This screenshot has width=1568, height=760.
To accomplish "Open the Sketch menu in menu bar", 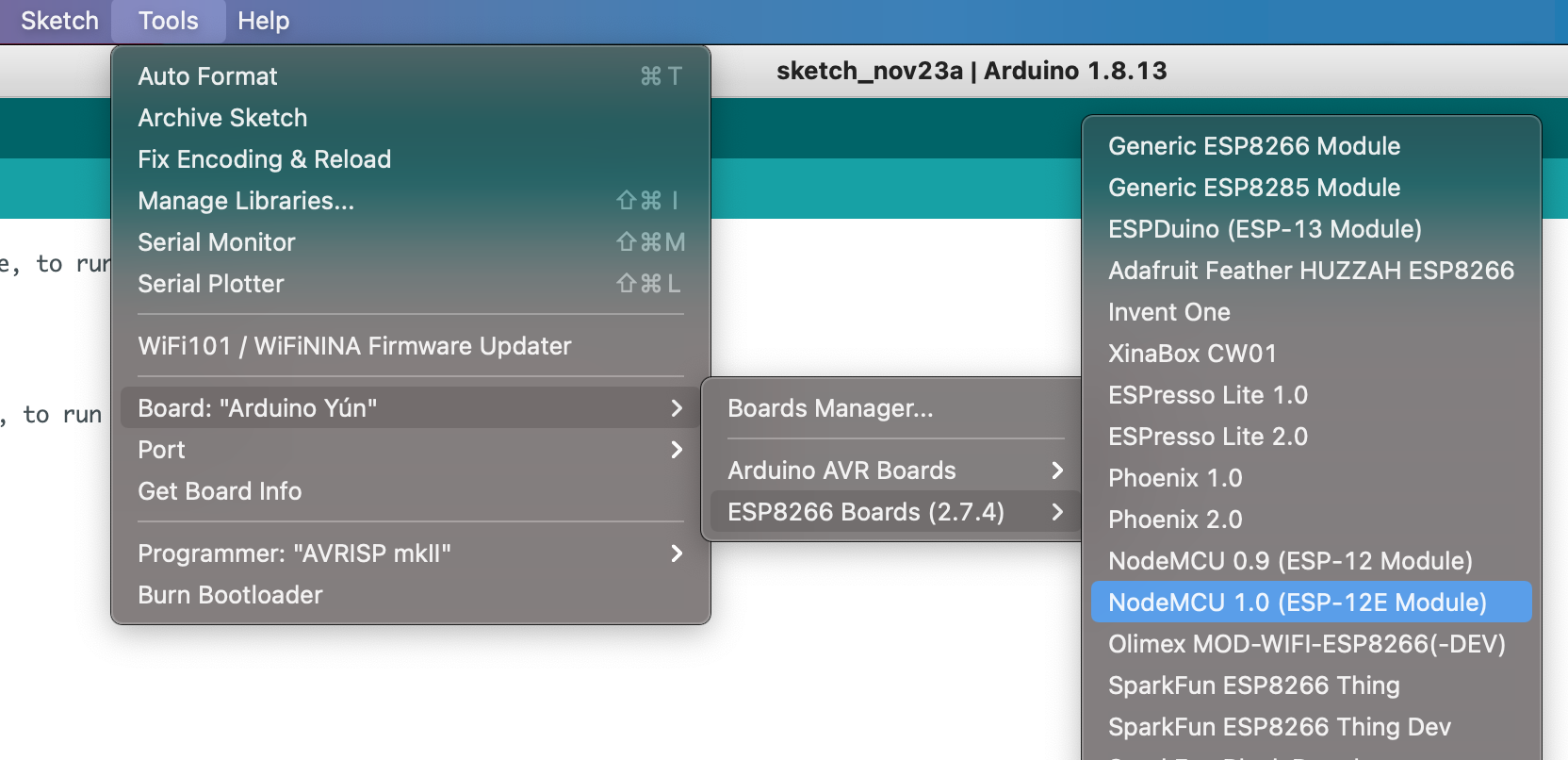I will point(59,21).
